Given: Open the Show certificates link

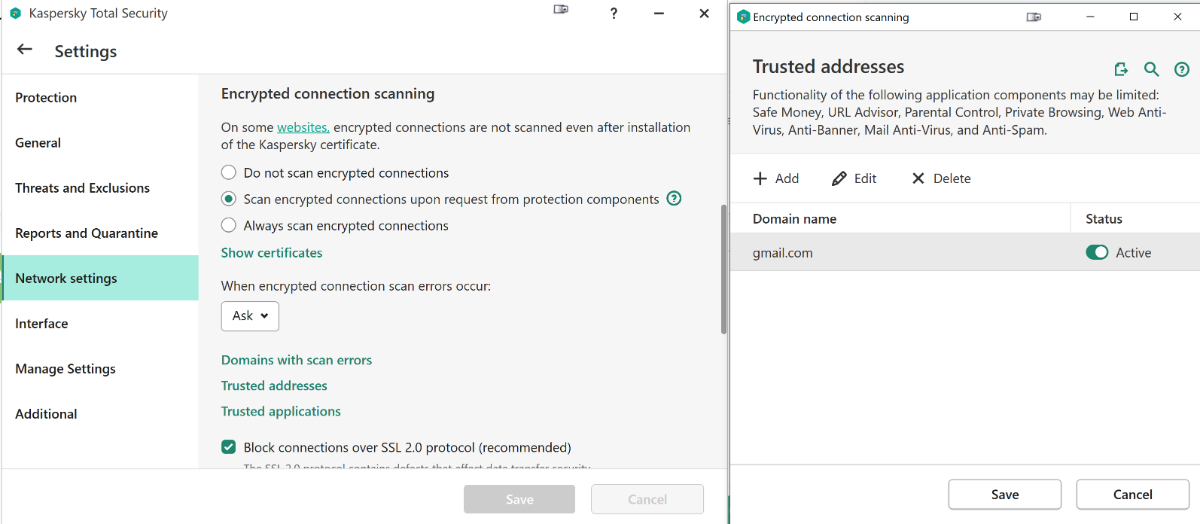Looking at the screenshot, I should click(271, 253).
